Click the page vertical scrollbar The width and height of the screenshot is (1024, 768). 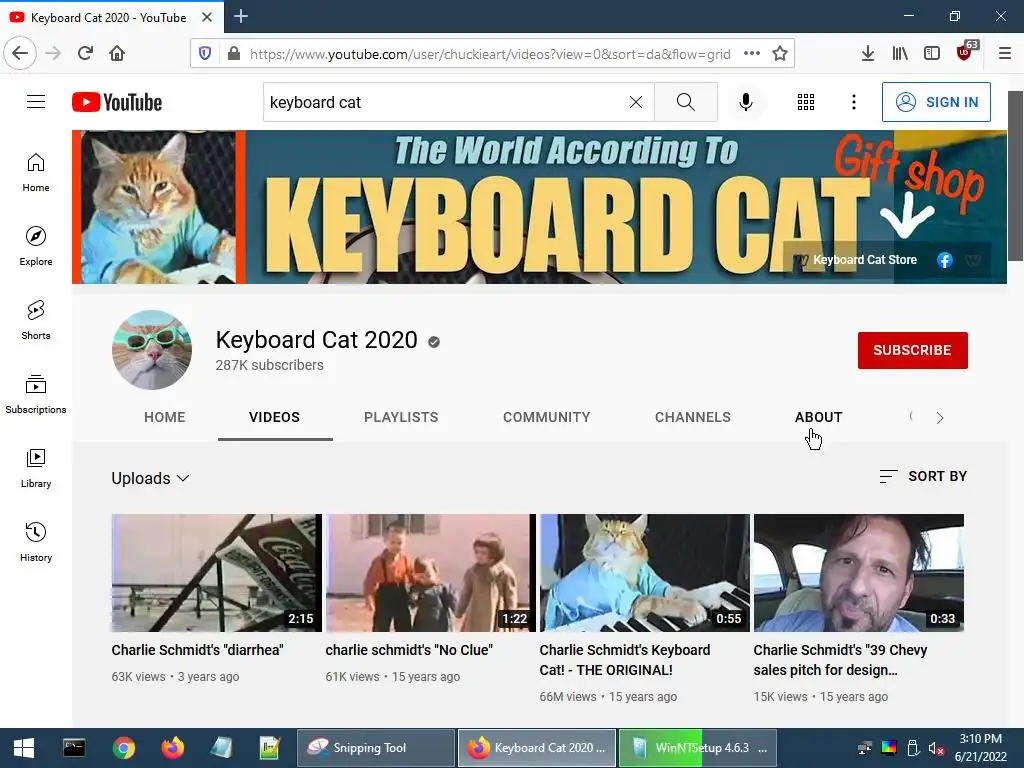[x=1016, y=176]
